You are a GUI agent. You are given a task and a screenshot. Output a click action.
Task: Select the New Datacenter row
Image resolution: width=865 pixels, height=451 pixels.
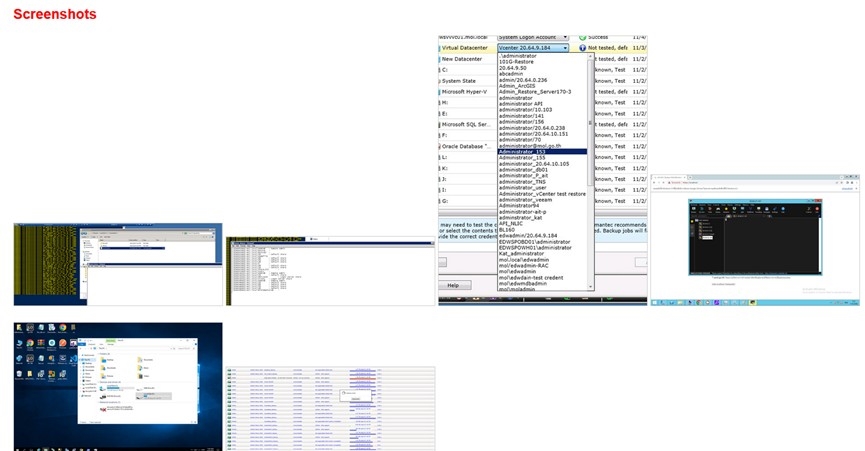click(462, 59)
